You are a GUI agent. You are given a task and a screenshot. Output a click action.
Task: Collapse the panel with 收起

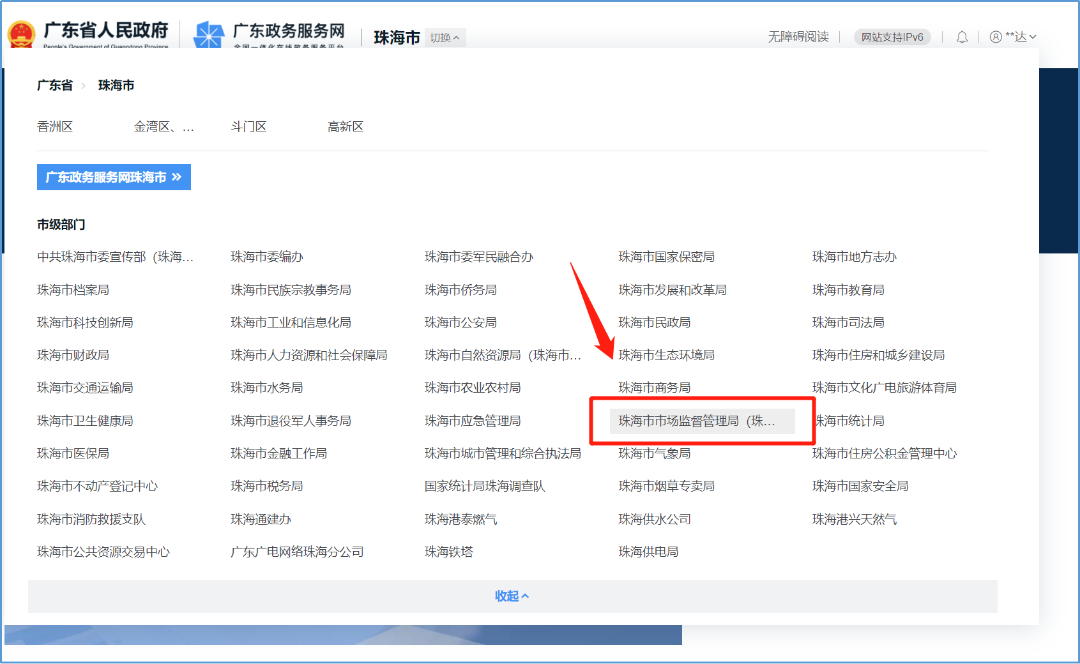click(x=512, y=596)
